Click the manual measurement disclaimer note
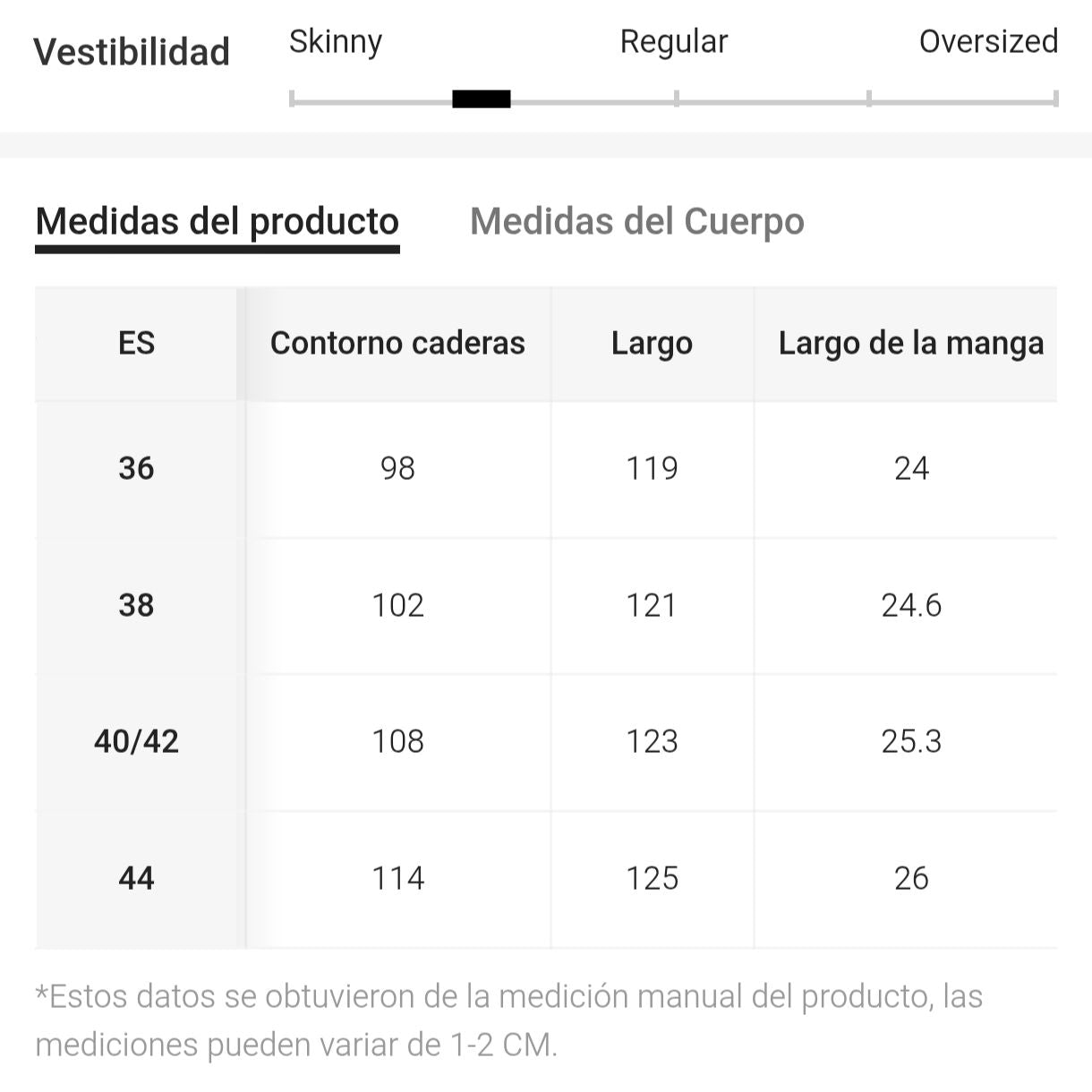 (x=508, y=1020)
